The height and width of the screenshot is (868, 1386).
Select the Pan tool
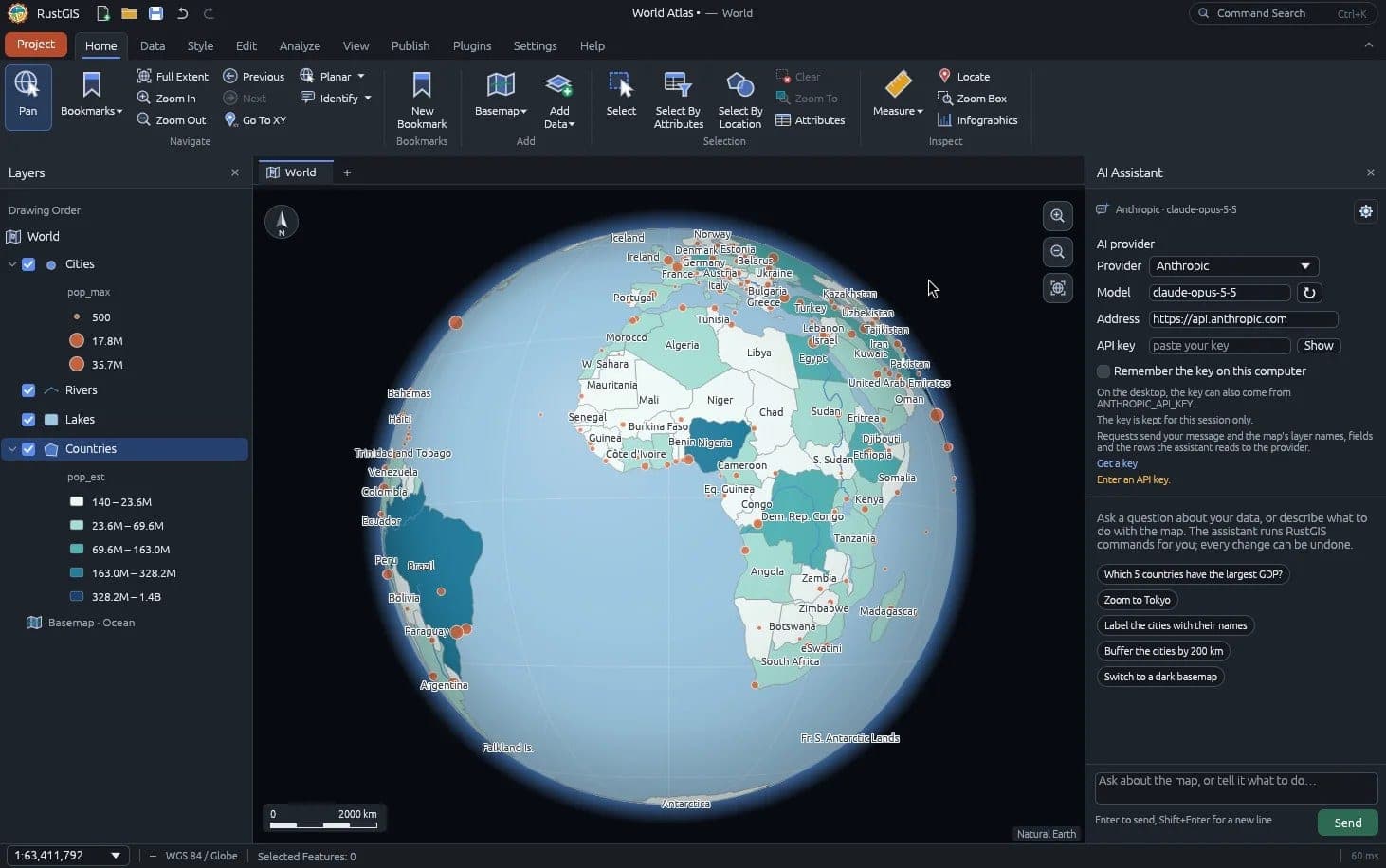click(28, 97)
